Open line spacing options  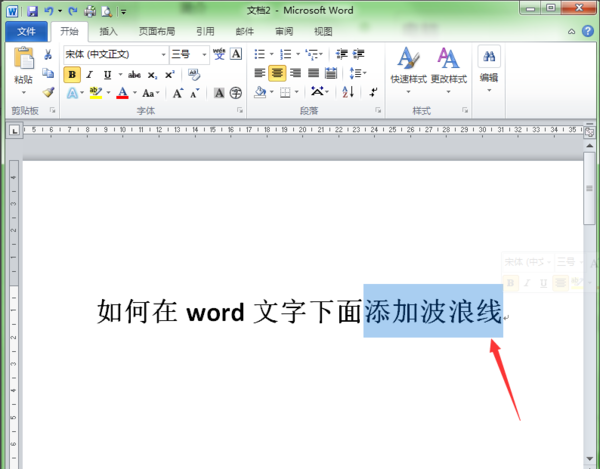(x=358, y=73)
